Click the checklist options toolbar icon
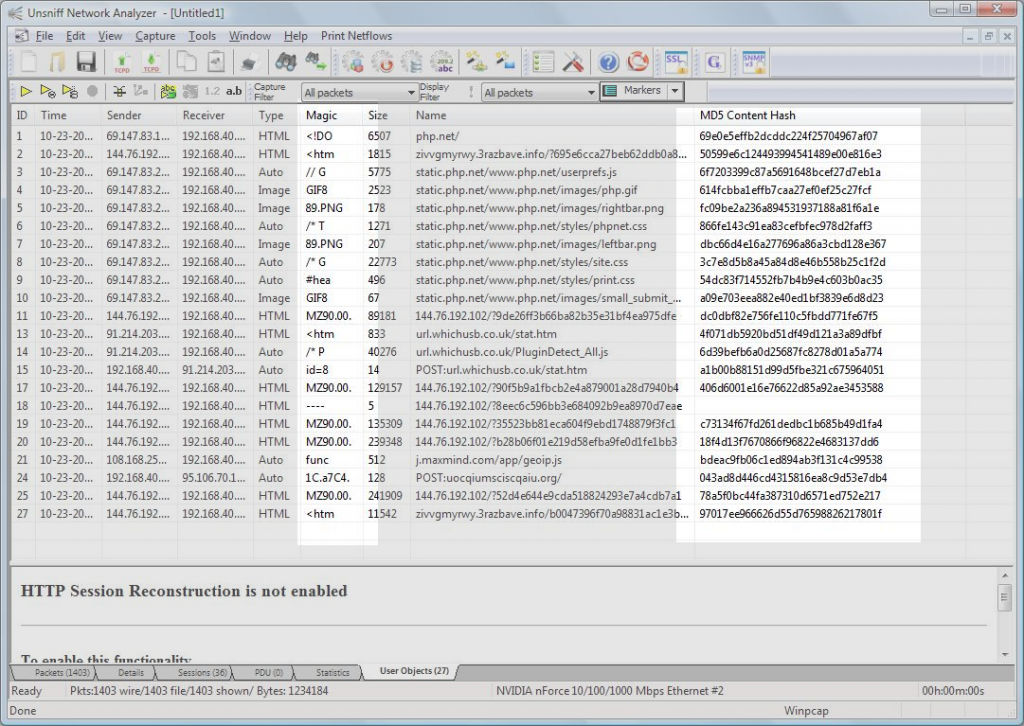 543,62
